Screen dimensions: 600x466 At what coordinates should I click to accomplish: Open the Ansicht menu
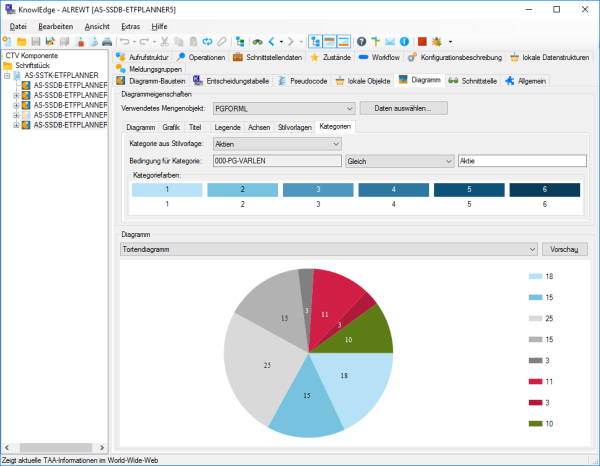(97, 26)
